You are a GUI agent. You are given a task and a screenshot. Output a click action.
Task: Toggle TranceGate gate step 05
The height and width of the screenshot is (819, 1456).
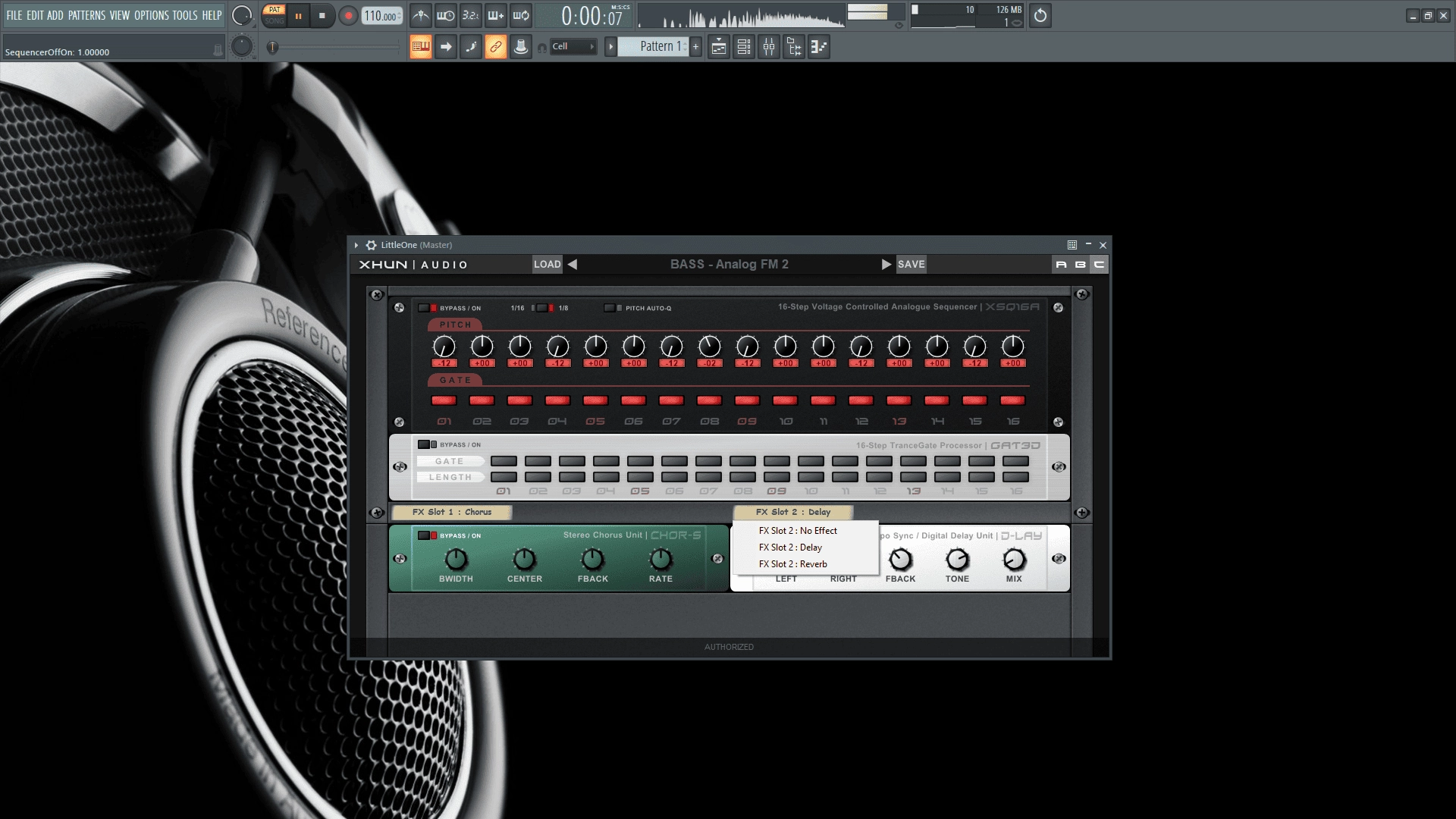pos(640,461)
